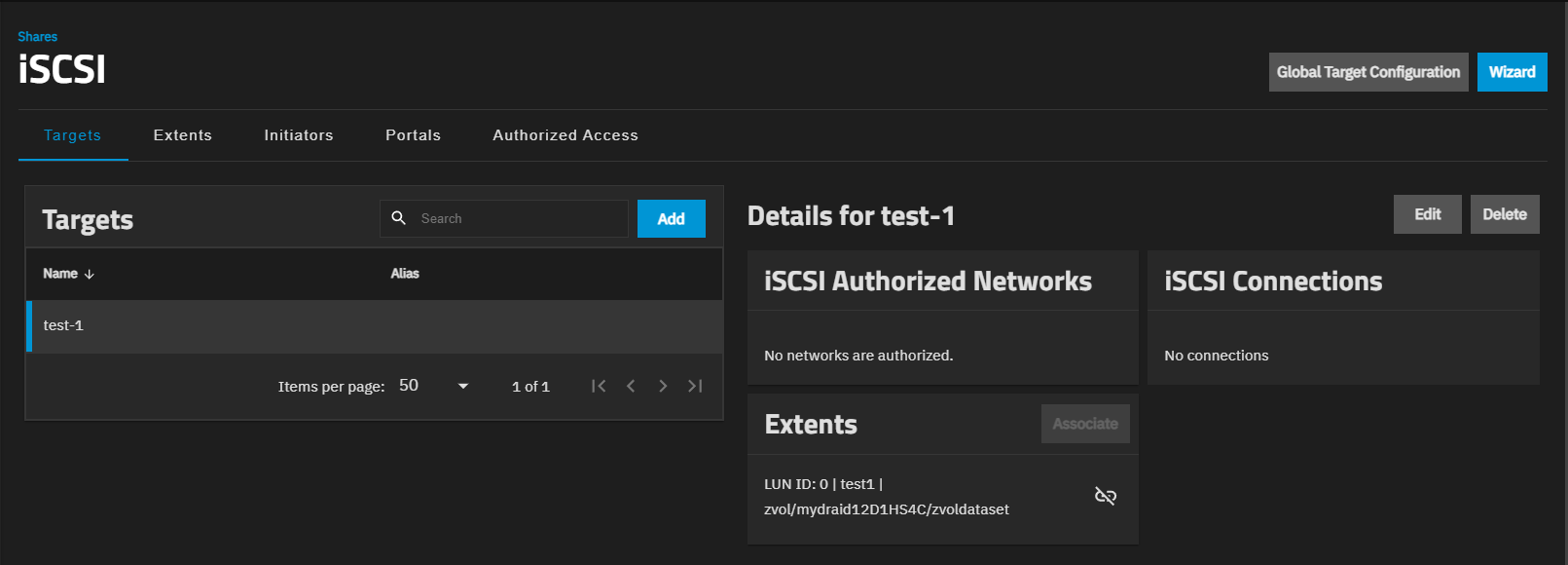Switch to the Extents tab

pyautogui.click(x=182, y=135)
